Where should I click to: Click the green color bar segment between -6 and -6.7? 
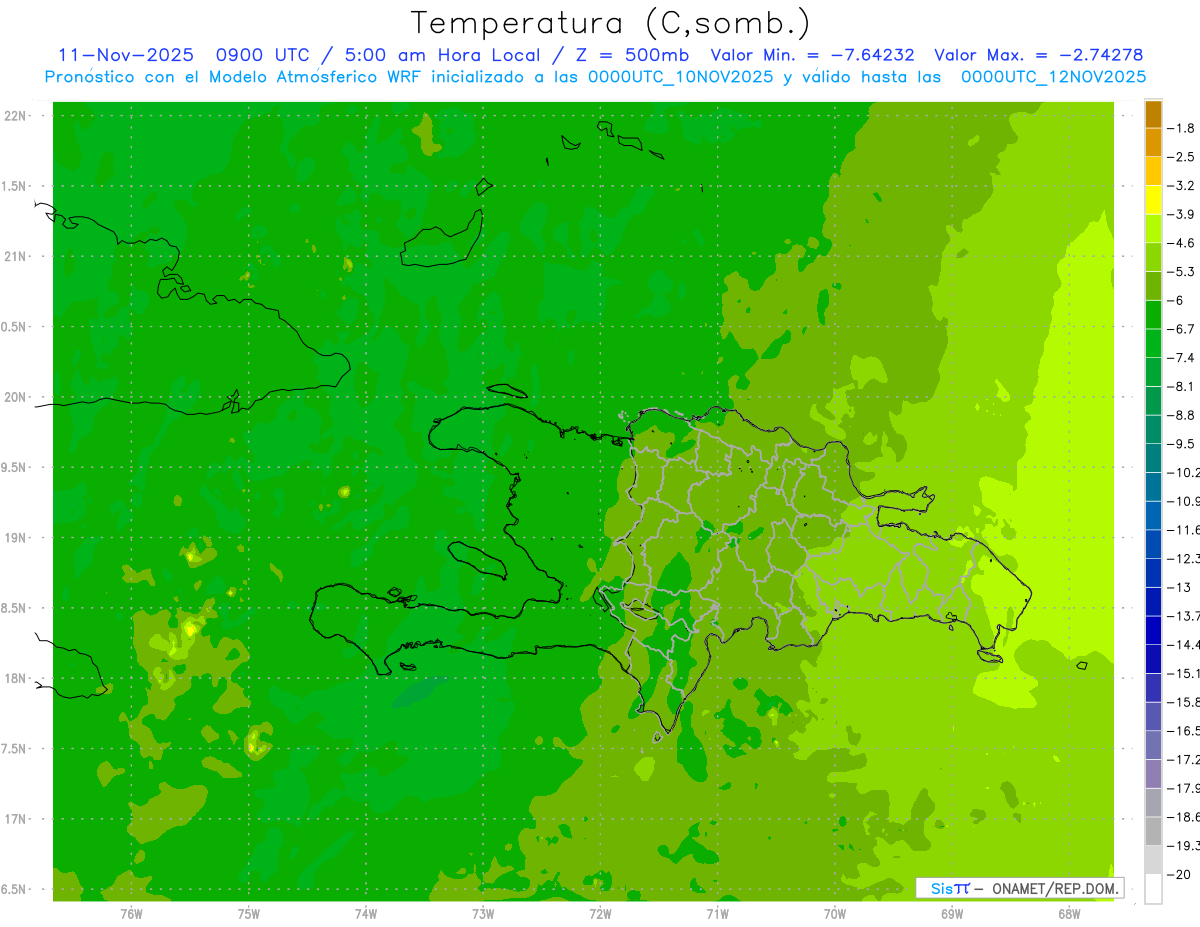pos(1153,314)
